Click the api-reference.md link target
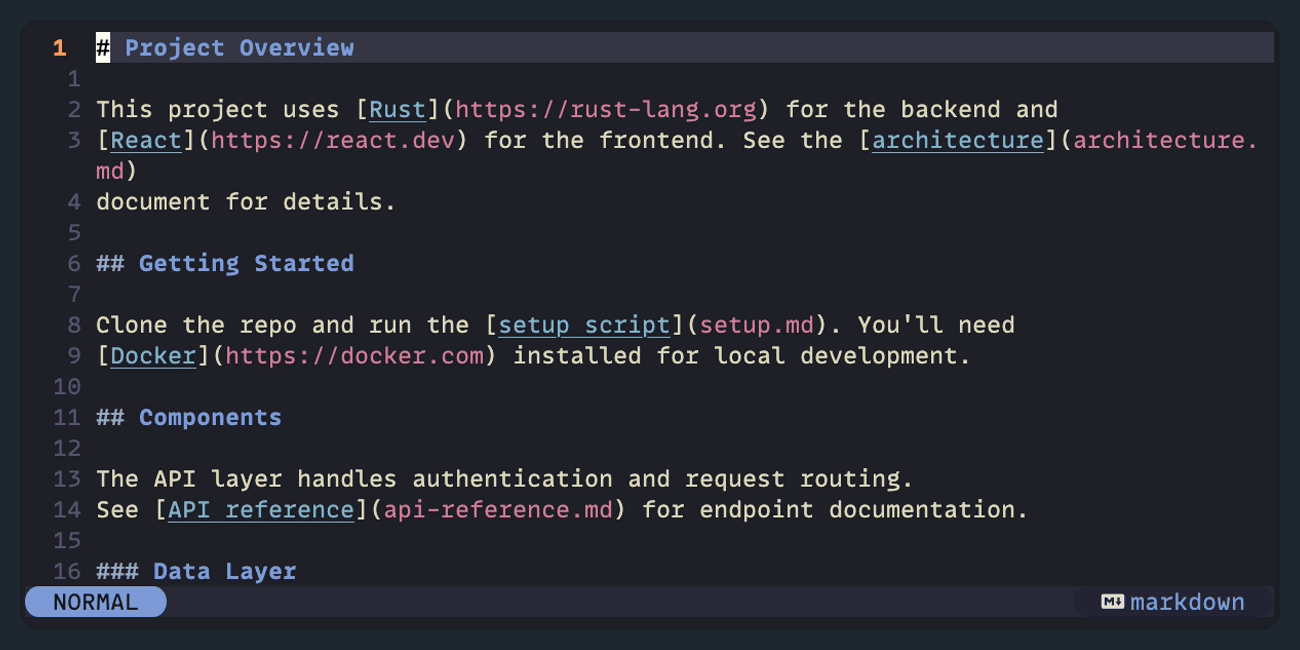The height and width of the screenshot is (650, 1300). tap(498, 510)
